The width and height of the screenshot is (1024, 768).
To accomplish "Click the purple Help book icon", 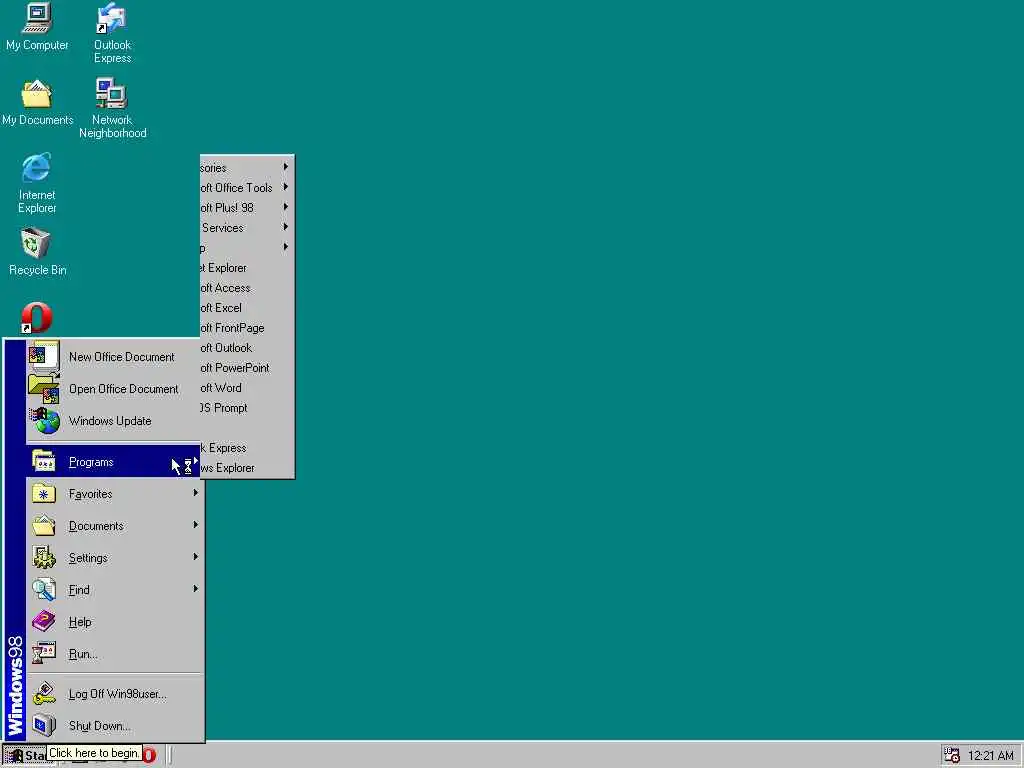I will click(44, 622).
